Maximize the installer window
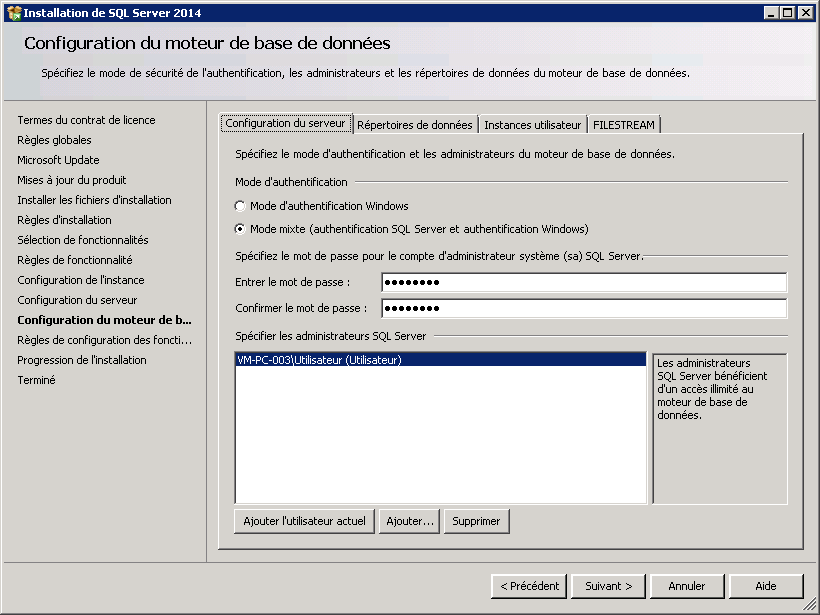 [788, 13]
